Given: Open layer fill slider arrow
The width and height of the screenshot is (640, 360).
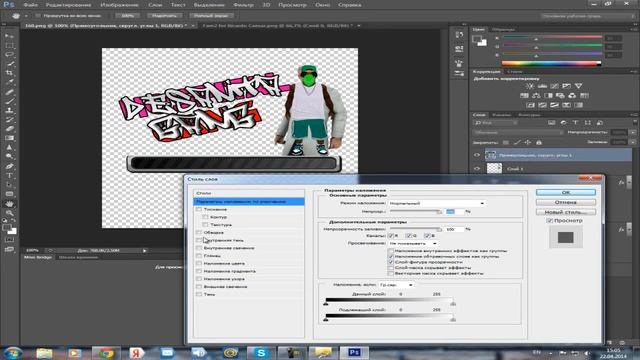Looking at the screenshot, I should coord(632,142).
